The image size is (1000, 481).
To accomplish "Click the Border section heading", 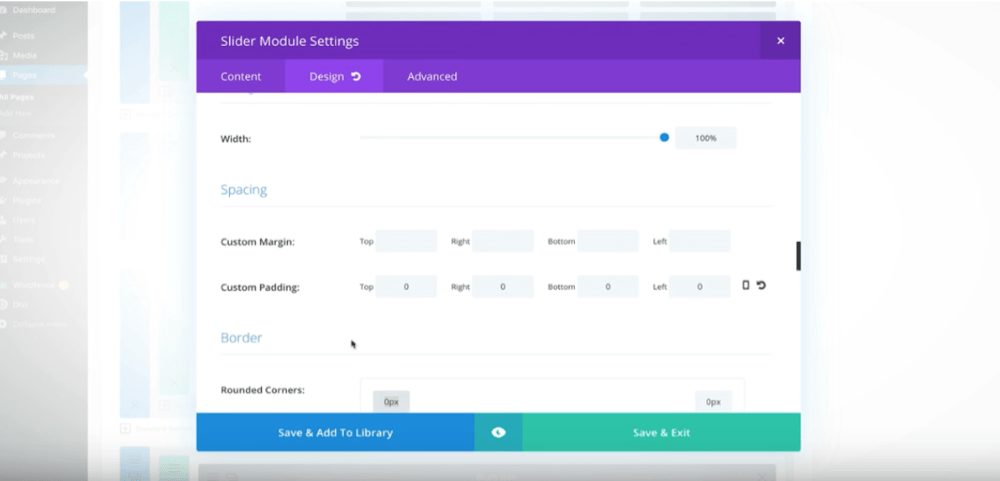I will pos(241,337).
